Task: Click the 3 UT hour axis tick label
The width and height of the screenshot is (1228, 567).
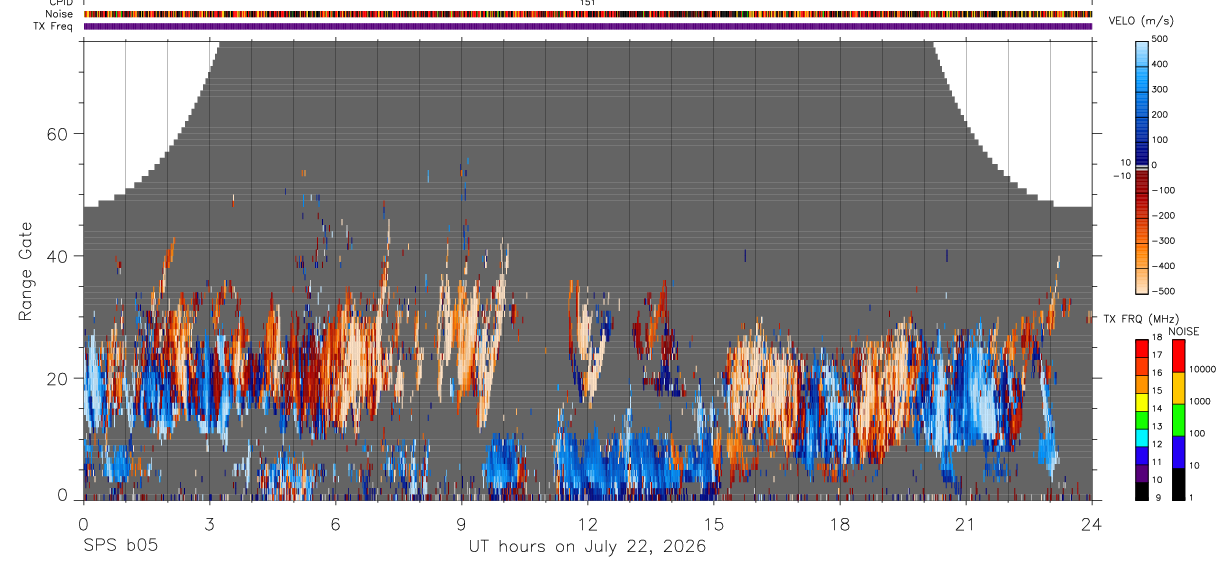Action: 209,524
